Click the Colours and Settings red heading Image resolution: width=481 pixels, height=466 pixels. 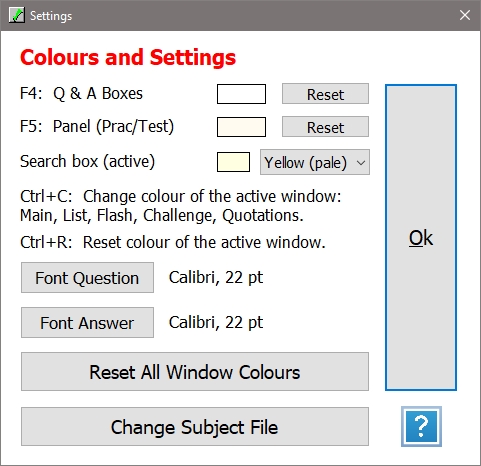pos(128,57)
